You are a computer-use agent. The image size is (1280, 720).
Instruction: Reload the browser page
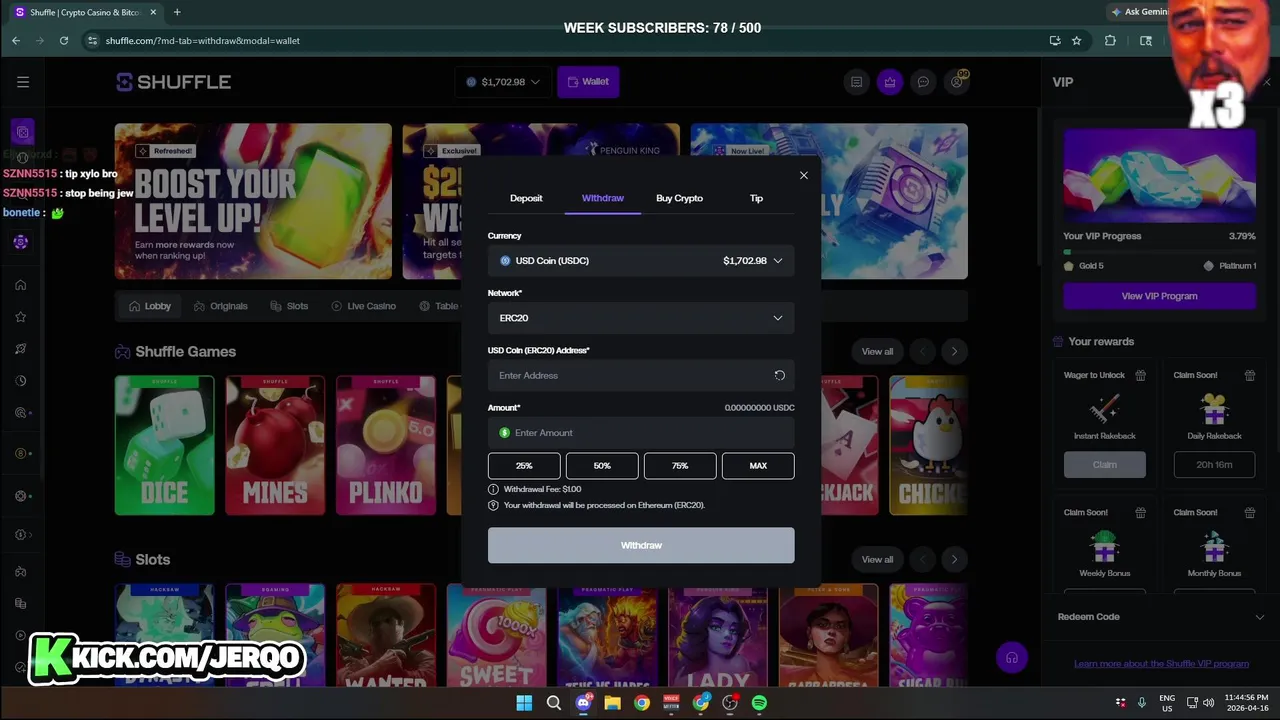tap(64, 40)
